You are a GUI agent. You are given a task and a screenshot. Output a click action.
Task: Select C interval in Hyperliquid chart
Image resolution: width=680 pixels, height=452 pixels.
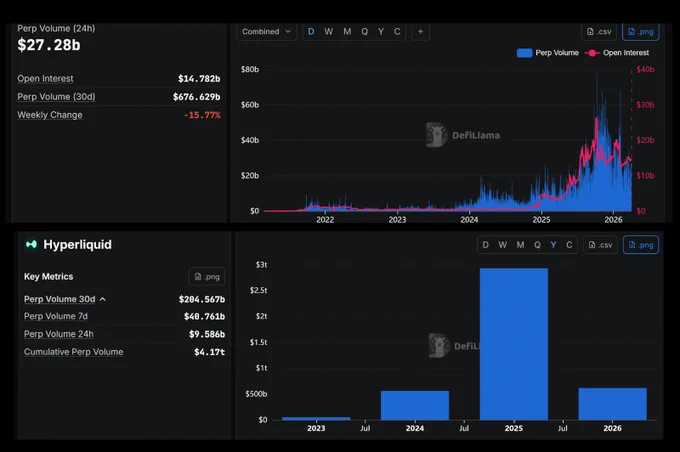tap(569, 245)
